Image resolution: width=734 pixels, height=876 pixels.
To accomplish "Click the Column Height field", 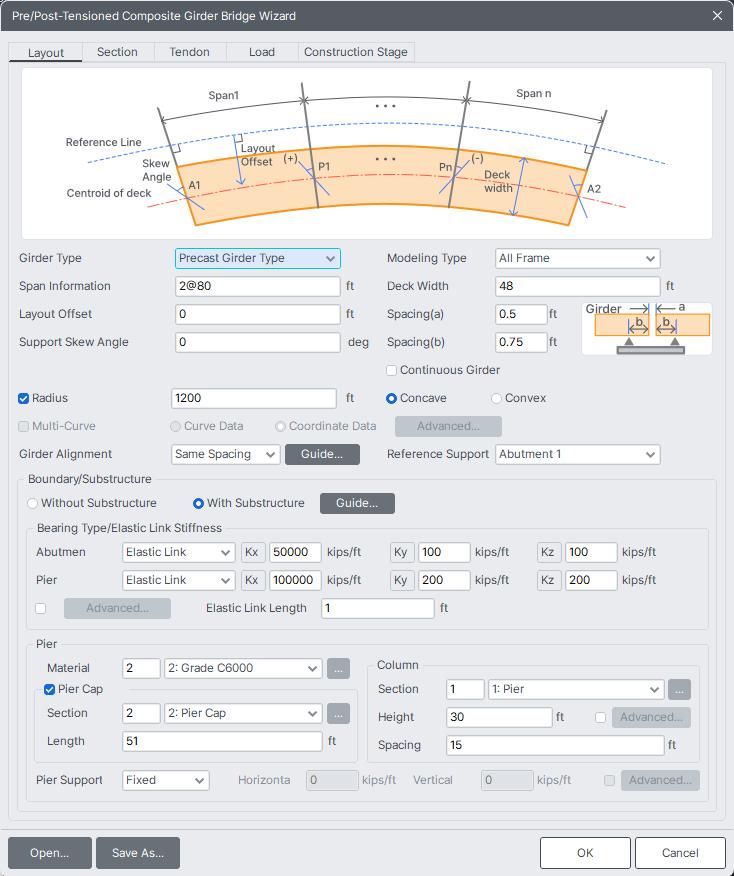I will (499, 717).
